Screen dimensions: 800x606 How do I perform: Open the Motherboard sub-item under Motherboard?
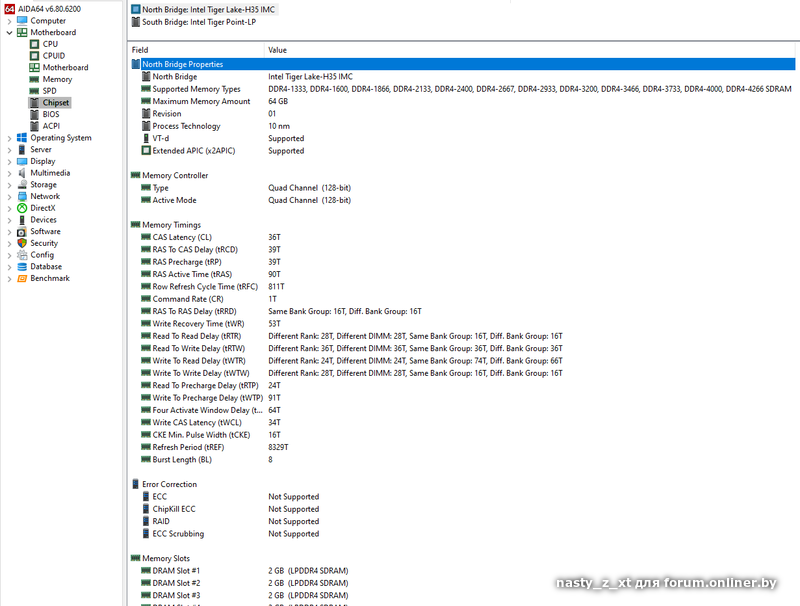point(59,67)
